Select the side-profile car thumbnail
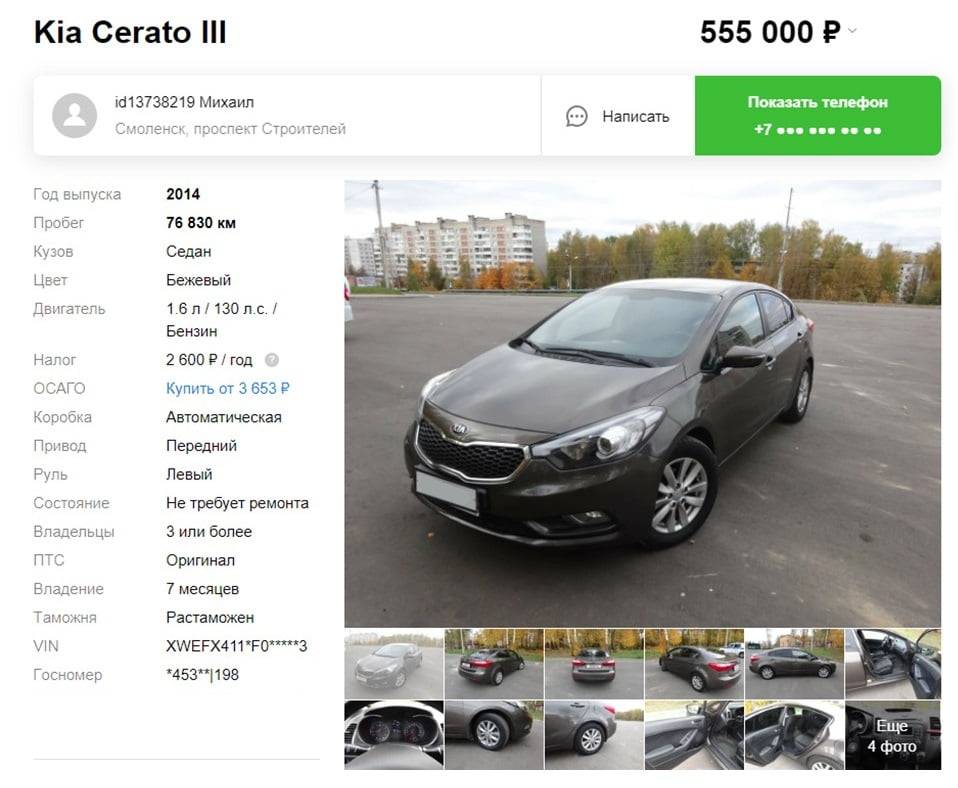 794,664
